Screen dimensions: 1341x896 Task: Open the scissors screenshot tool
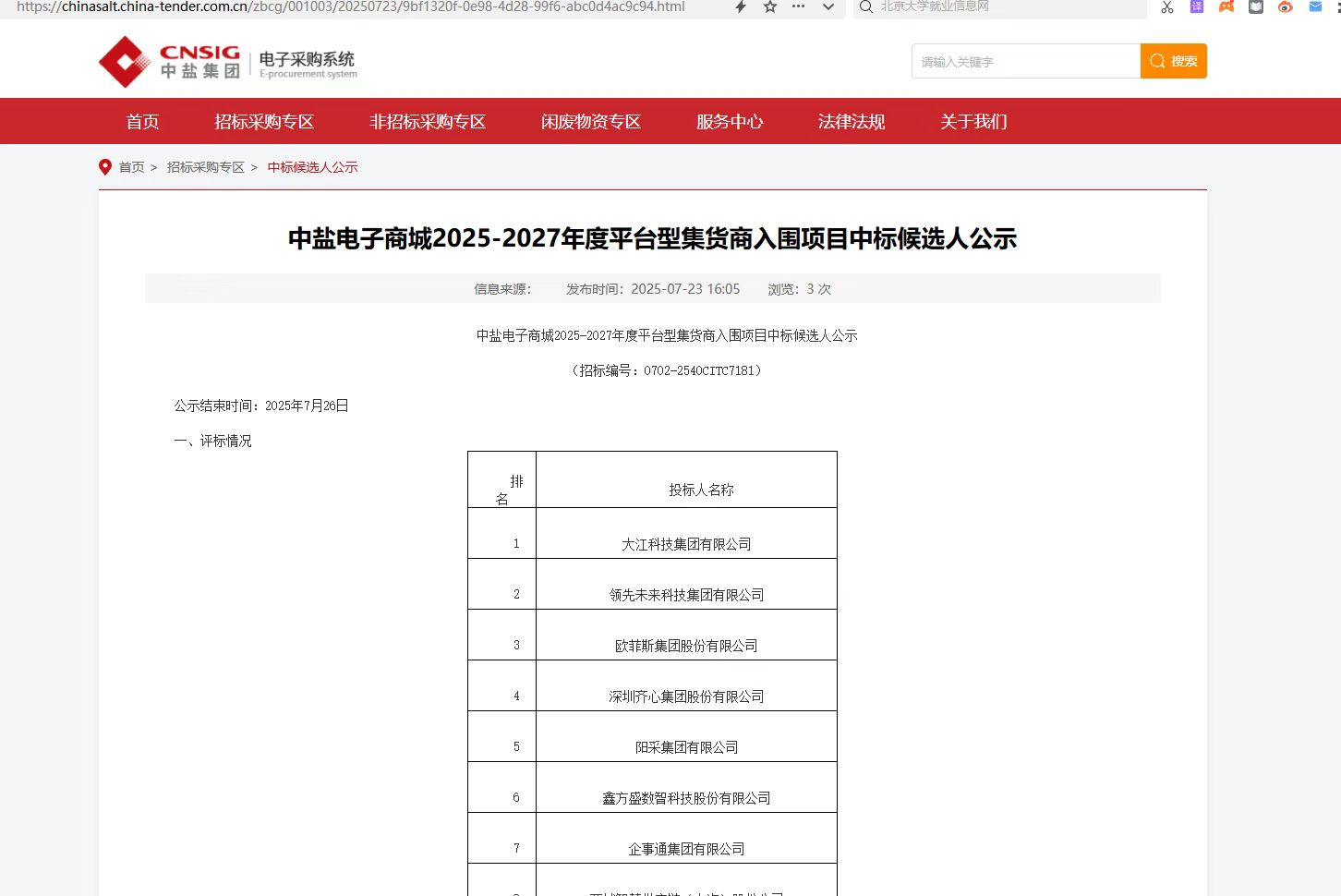1167,6
